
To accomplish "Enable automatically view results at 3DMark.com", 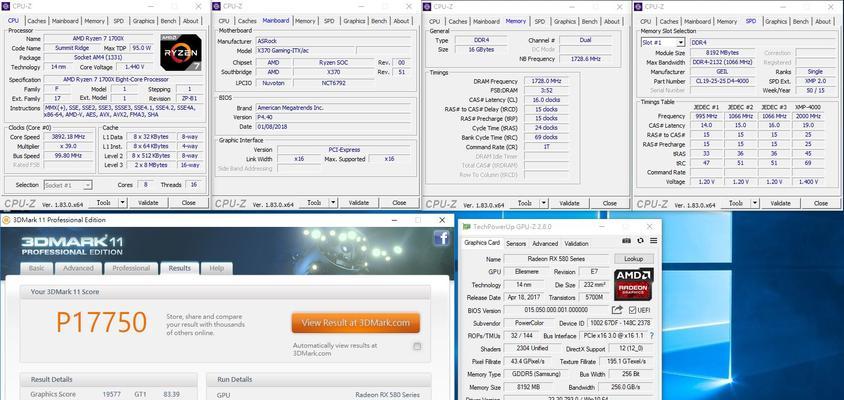I will [x=417, y=346].
